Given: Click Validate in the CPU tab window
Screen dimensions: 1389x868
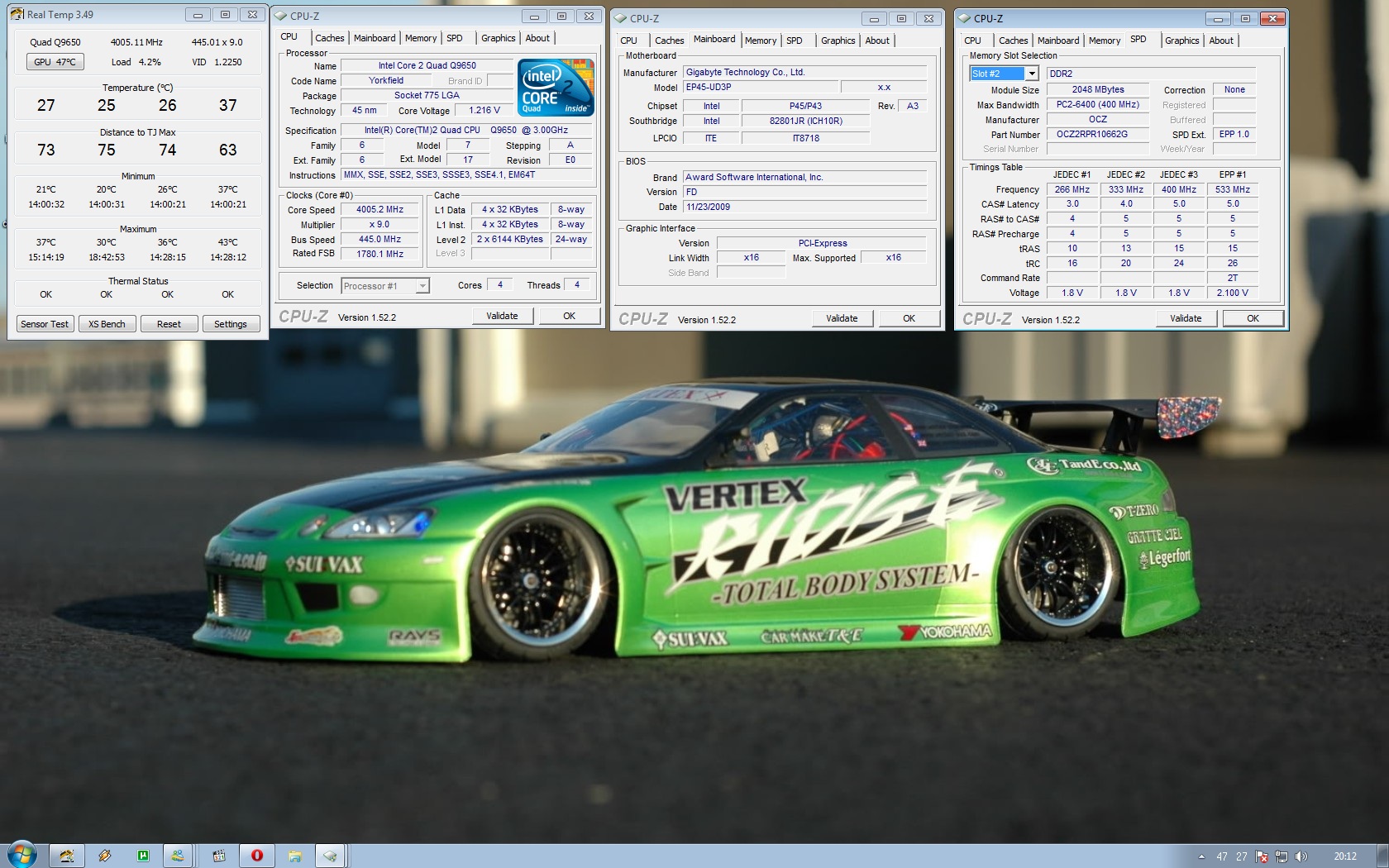Looking at the screenshot, I should pyautogui.click(x=502, y=316).
